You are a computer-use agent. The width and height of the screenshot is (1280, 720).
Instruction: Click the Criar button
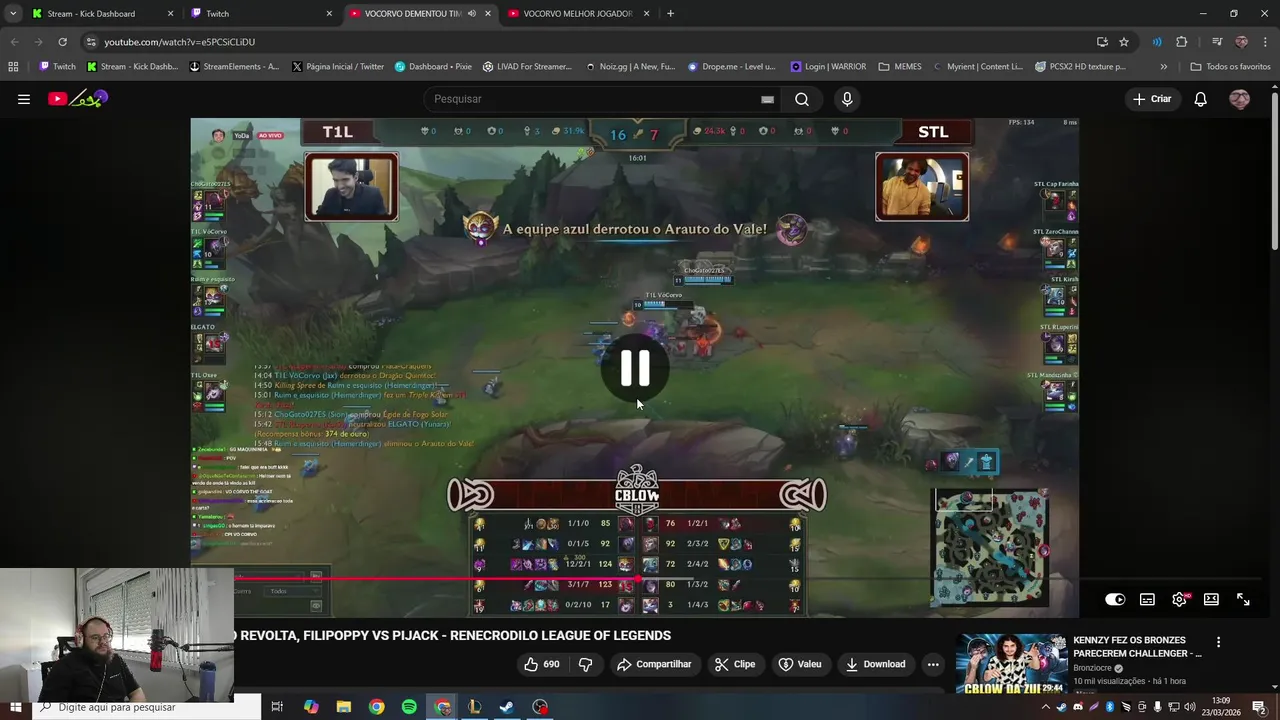(x=1151, y=99)
